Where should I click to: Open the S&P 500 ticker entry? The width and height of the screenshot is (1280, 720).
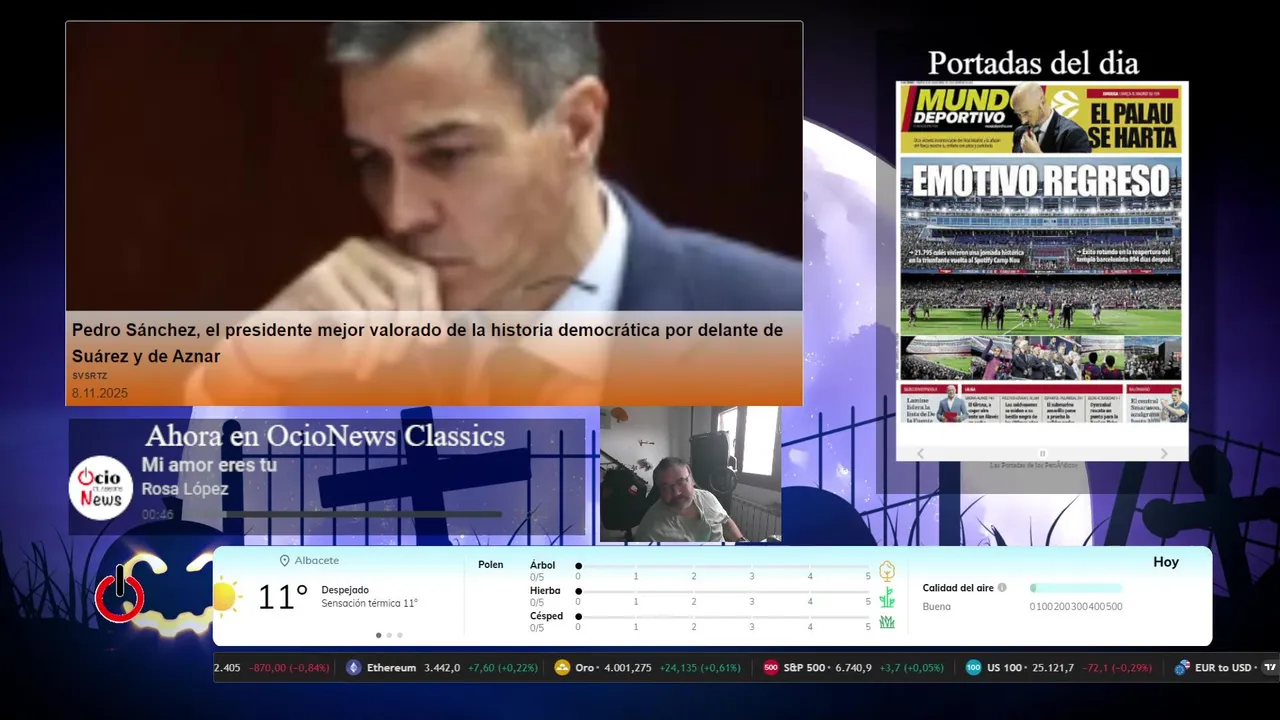(853, 668)
